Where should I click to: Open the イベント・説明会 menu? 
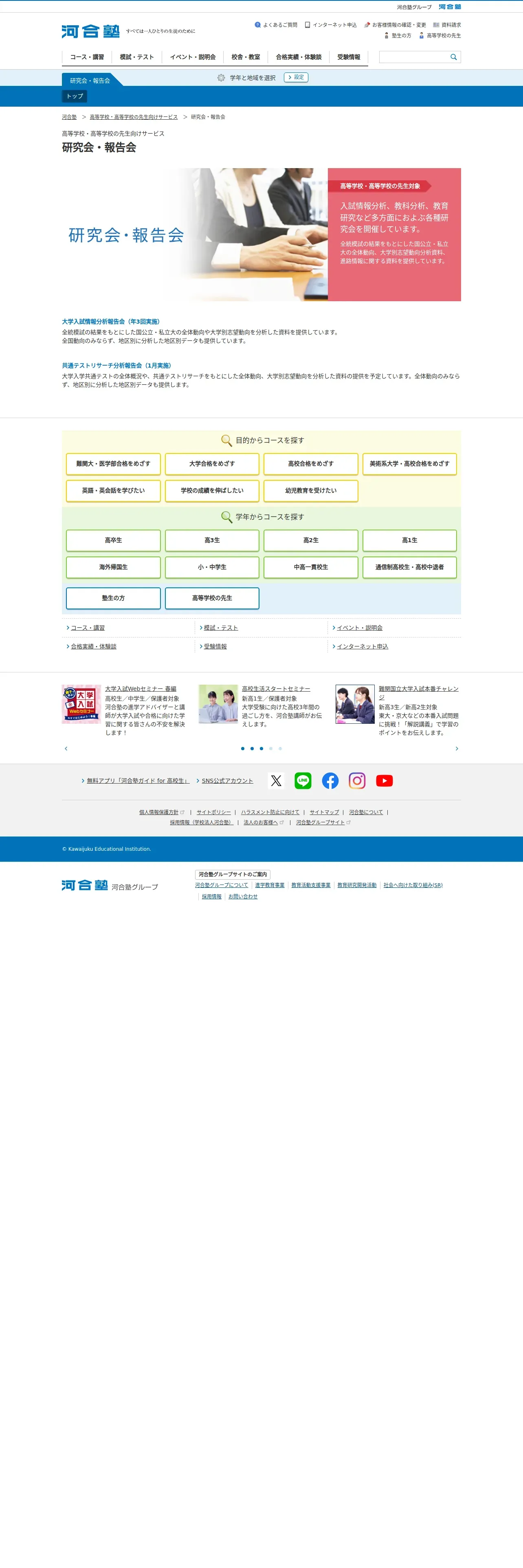click(x=193, y=57)
